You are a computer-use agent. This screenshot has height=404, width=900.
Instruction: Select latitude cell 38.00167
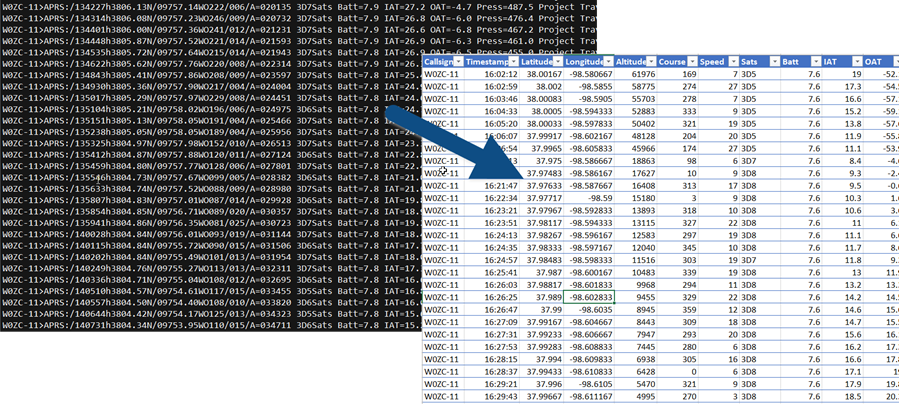coord(541,74)
